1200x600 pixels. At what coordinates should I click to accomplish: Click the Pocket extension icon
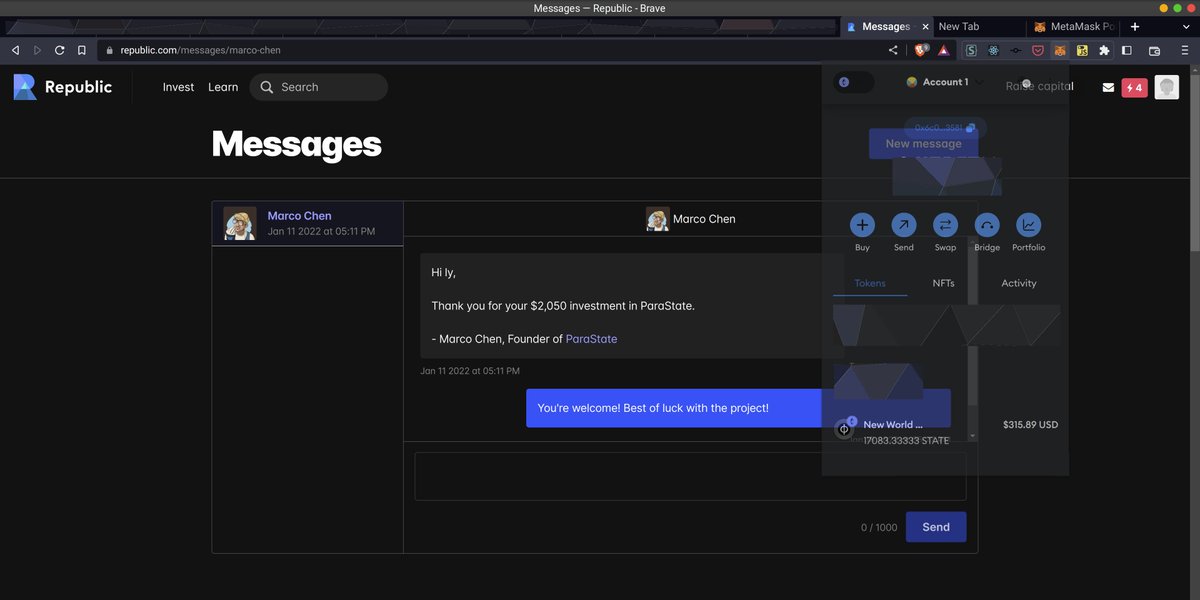[1038, 50]
